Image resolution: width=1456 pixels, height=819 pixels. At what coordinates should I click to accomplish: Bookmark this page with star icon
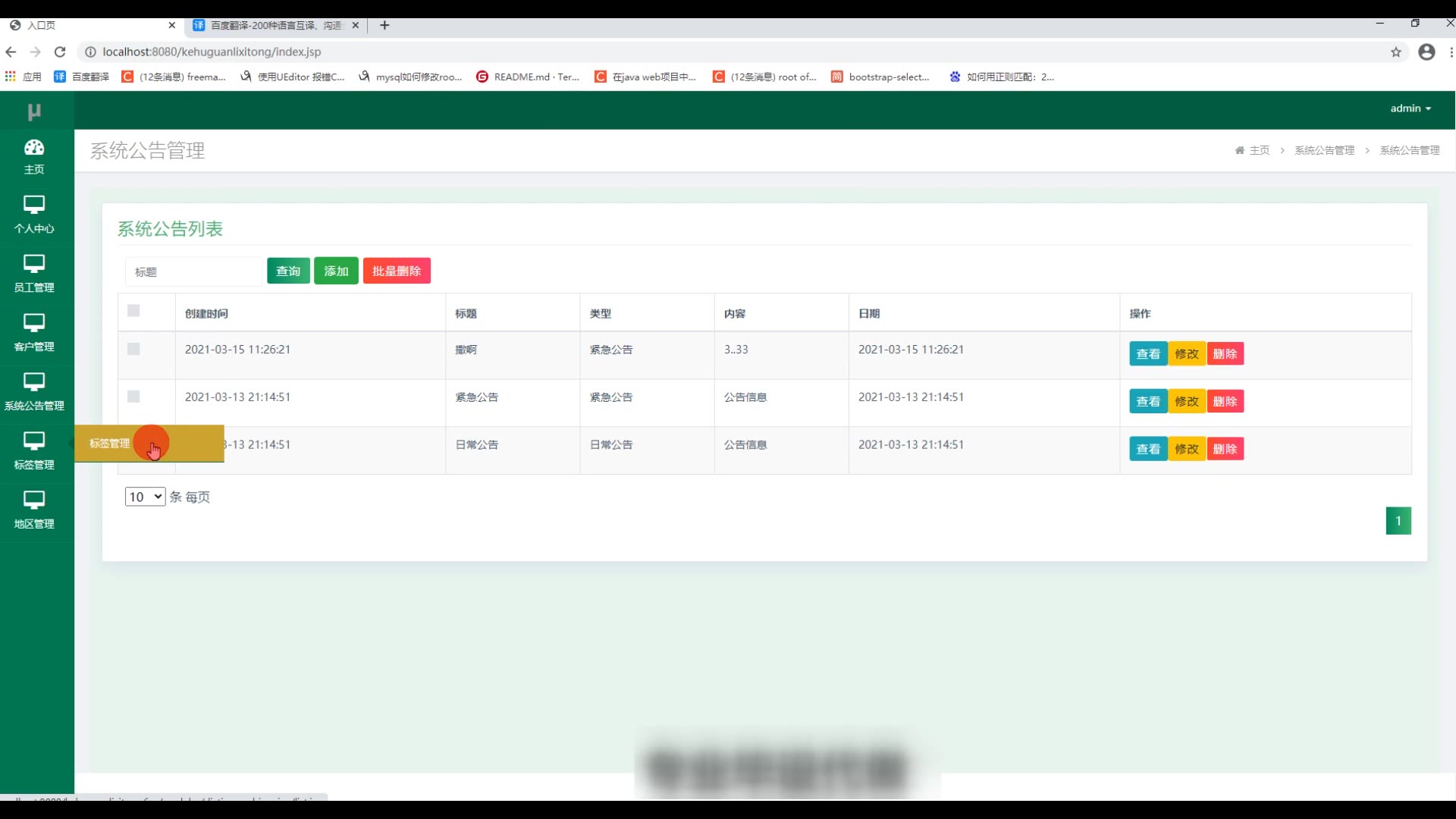(x=1396, y=52)
